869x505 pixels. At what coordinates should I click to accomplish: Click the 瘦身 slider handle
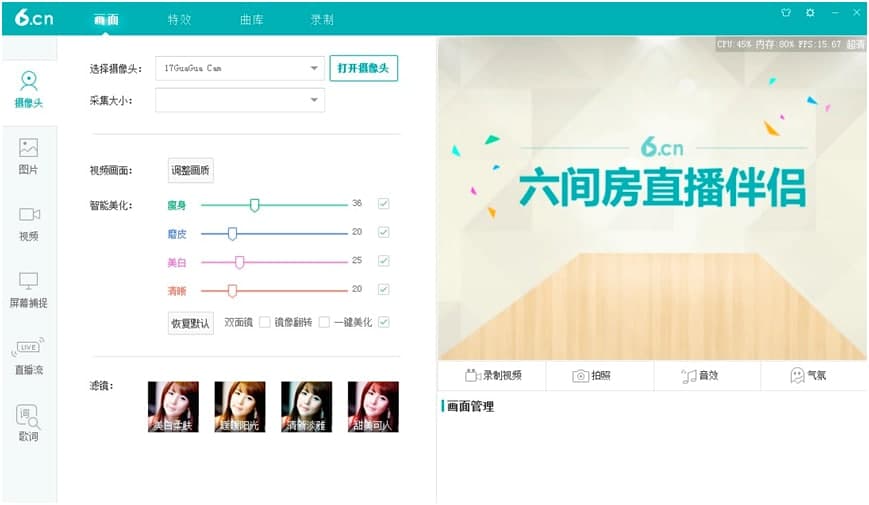[x=254, y=205]
